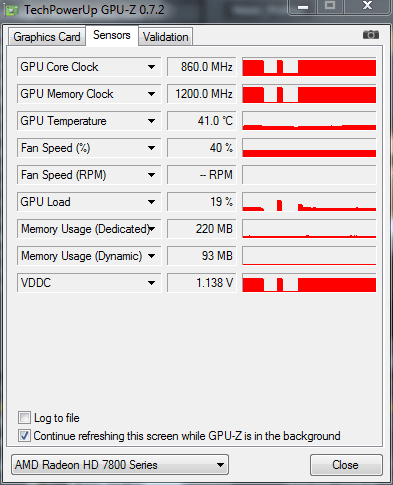The height and width of the screenshot is (485, 393).
Task: Click the GPU-Z app icon in title bar
Action: point(12,10)
